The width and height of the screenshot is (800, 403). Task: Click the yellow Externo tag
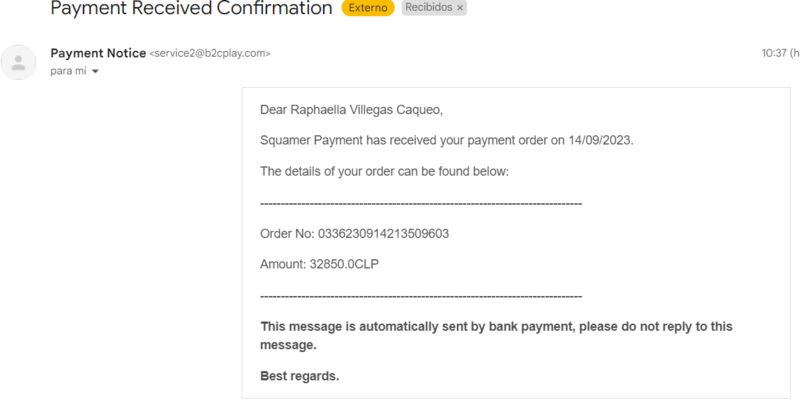click(368, 8)
